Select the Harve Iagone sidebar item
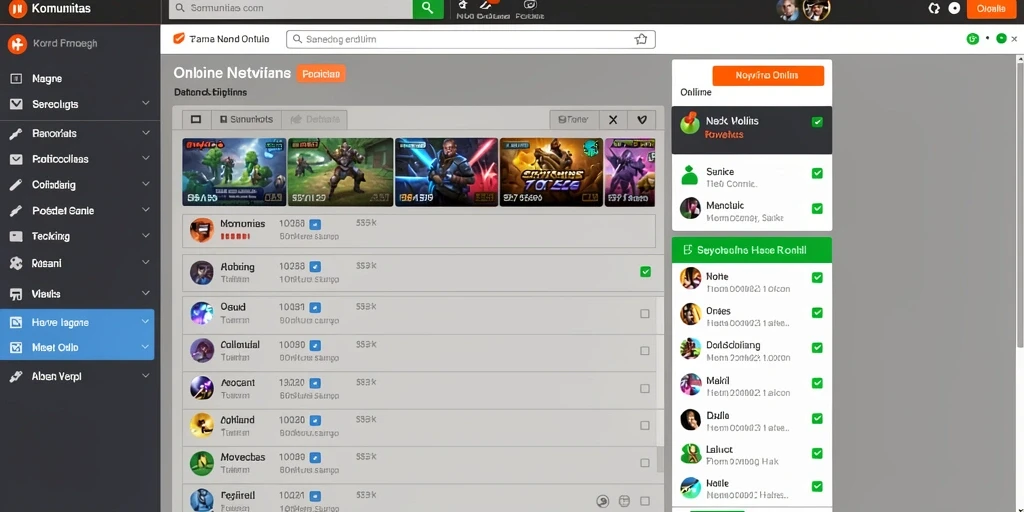This screenshot has width=1024, height=512. tap(77, 322)
